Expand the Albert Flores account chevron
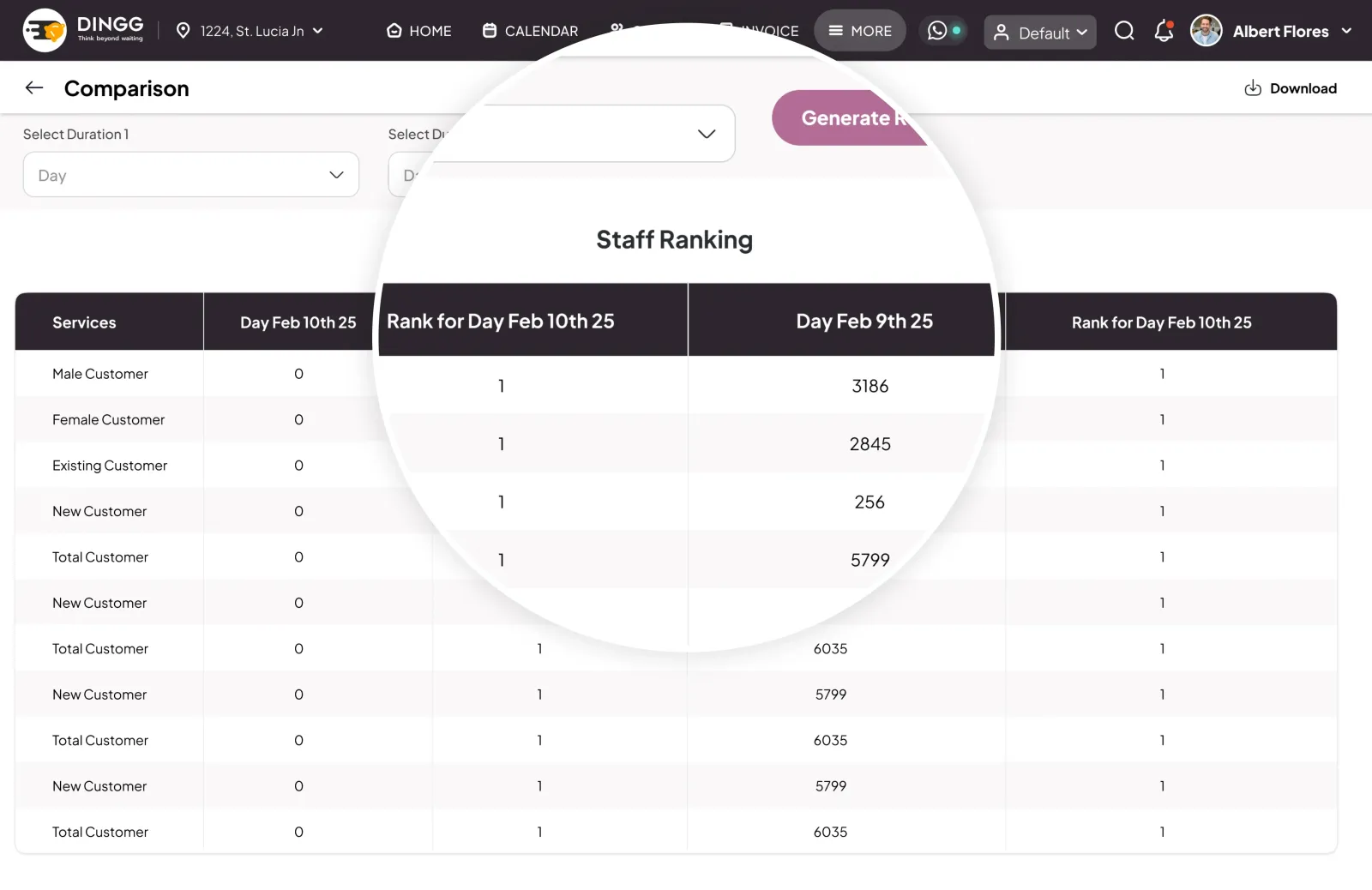This screenshot has height=890, width=1372. 1346,31
